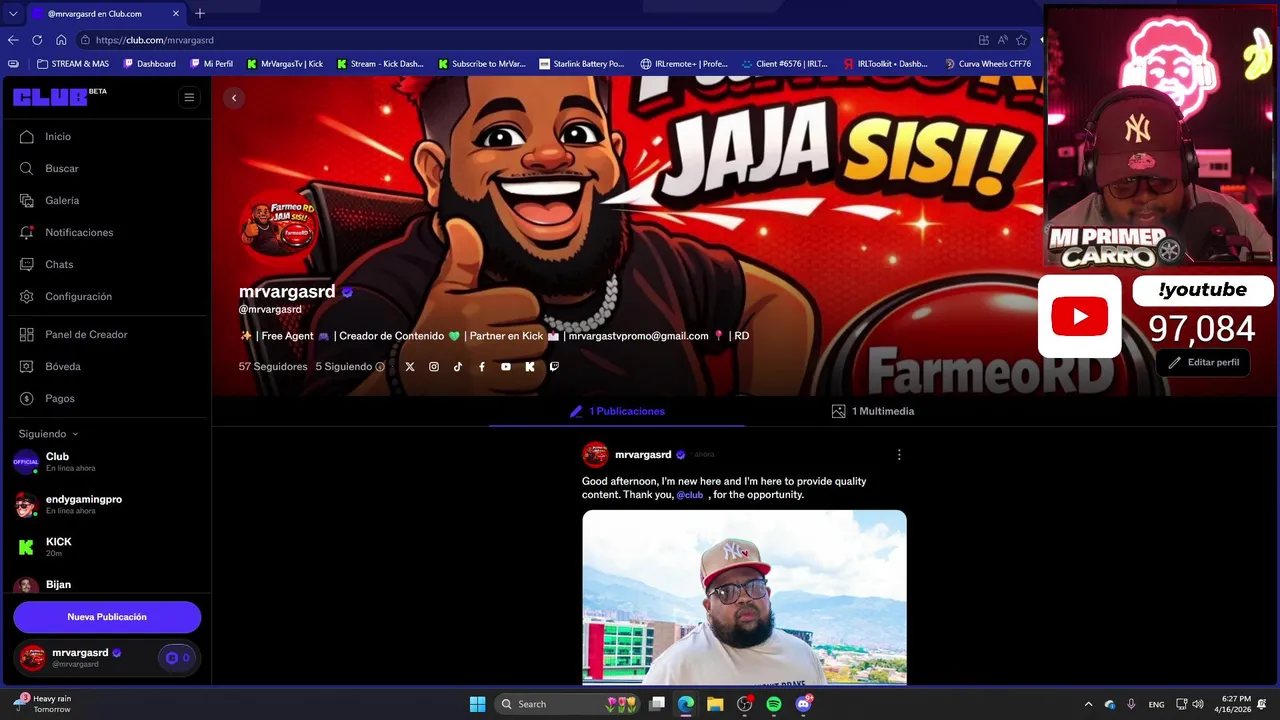Screen dimensions: 1280x720
Task: Open the @club mention link in post
Action: click(690, 495)
